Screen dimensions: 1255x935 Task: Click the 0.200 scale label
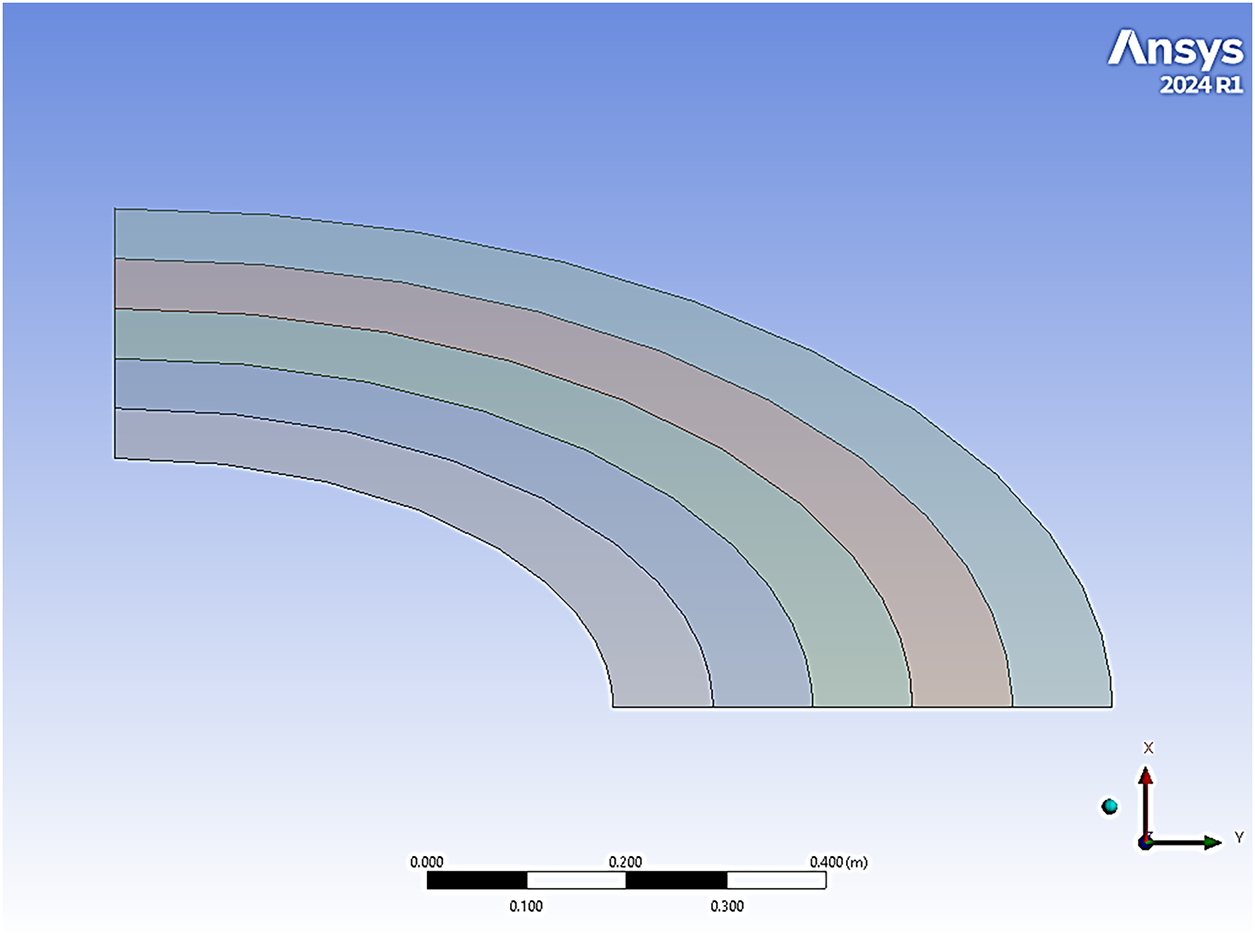click(x=626, y=861)
